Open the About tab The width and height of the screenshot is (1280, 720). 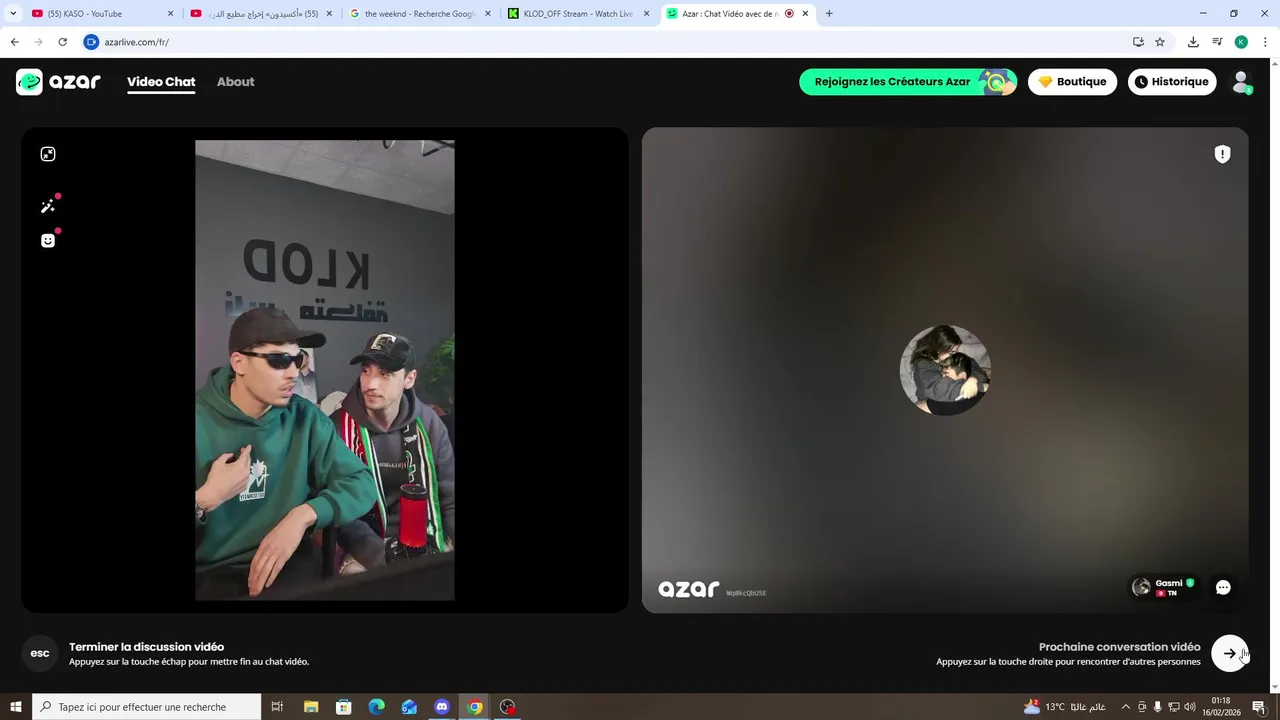[x=236, y=82]
